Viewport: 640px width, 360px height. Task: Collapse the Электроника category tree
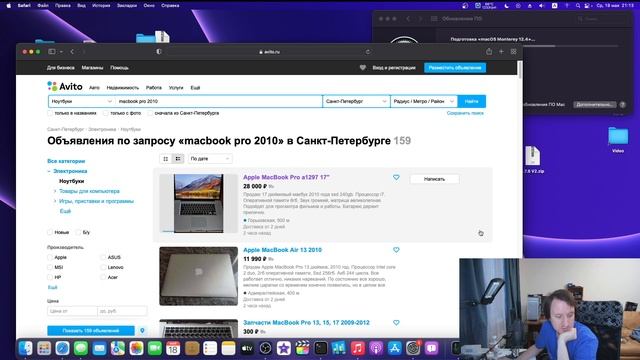coord(49,171)
